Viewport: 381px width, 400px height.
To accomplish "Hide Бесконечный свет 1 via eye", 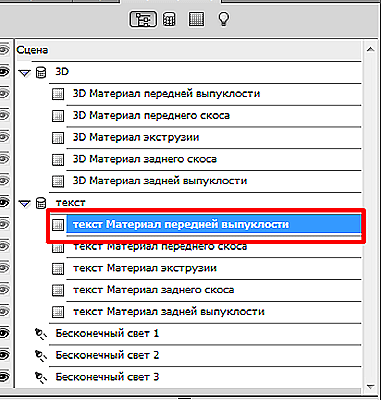I will pos(4,333).
